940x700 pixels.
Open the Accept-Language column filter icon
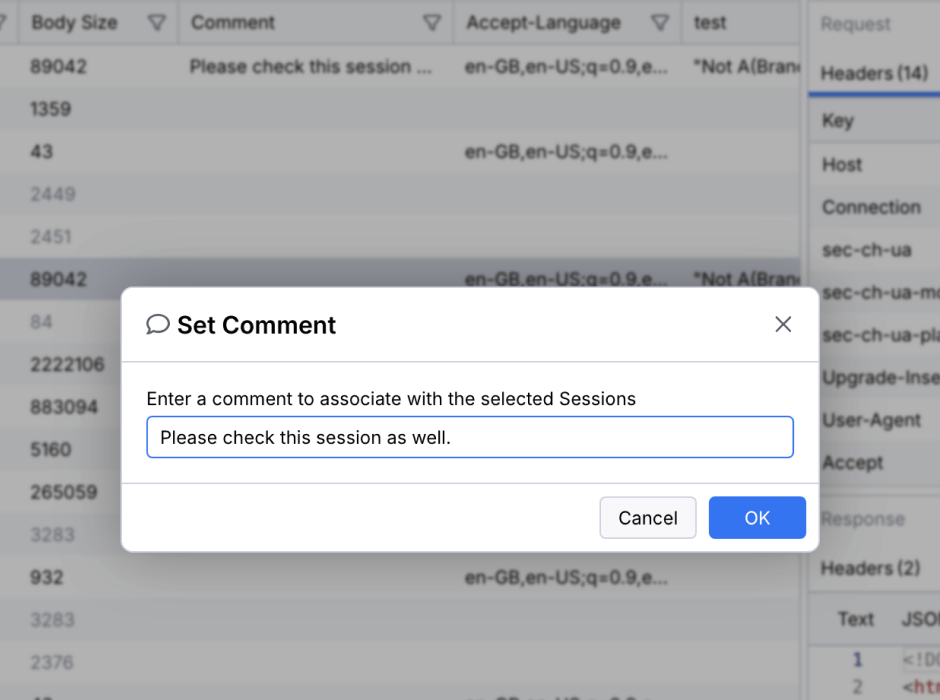pyautogui.click(x=659, y=23)
